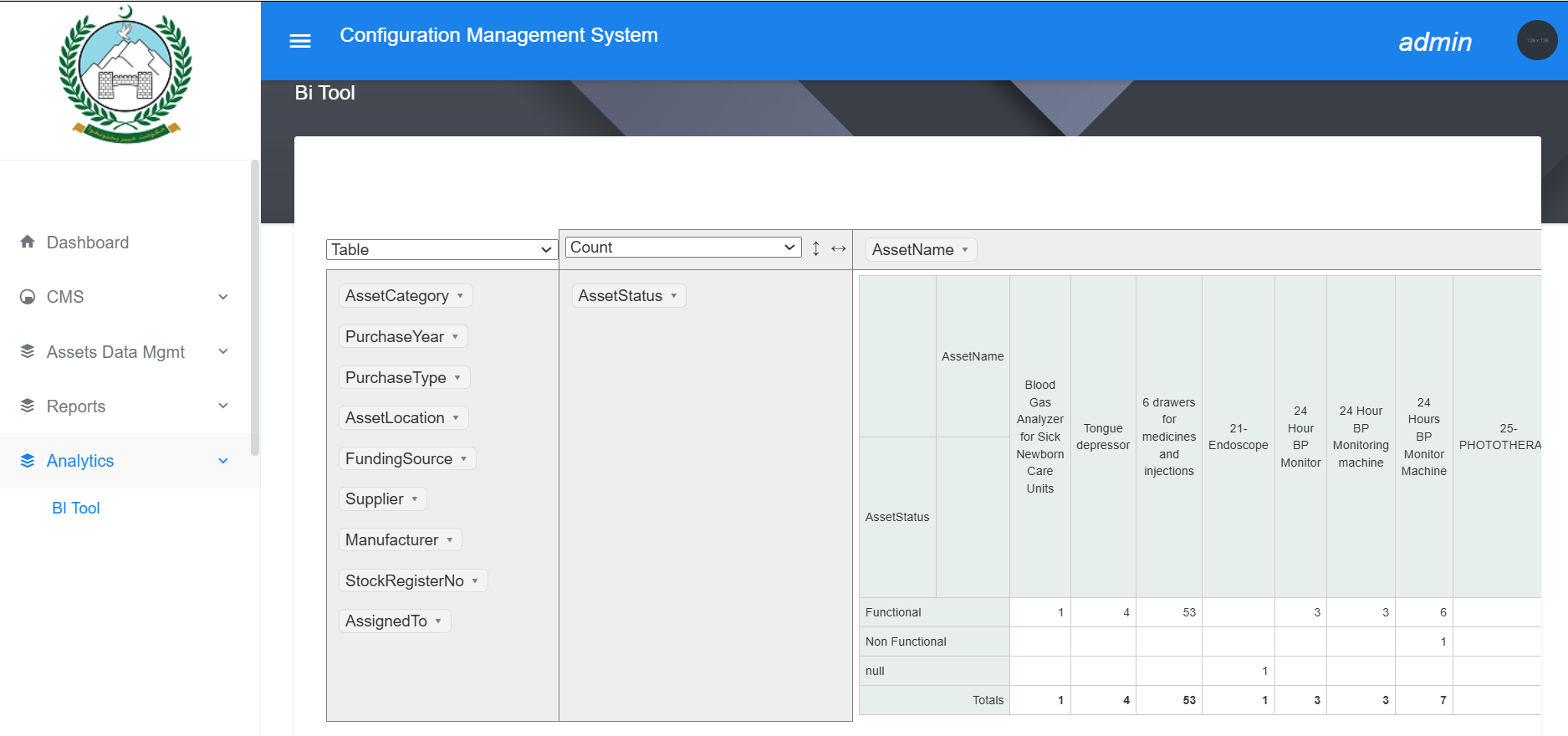Collapse the Analytics menu chevron

pos(223,461)
